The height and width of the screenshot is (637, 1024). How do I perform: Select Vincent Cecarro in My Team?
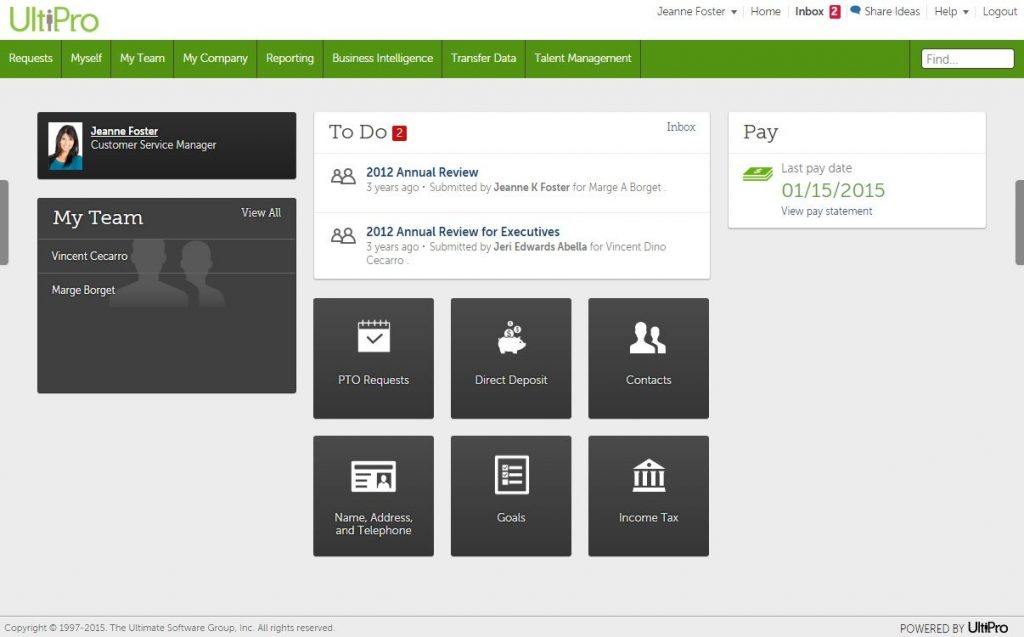(x=90, y=256)
